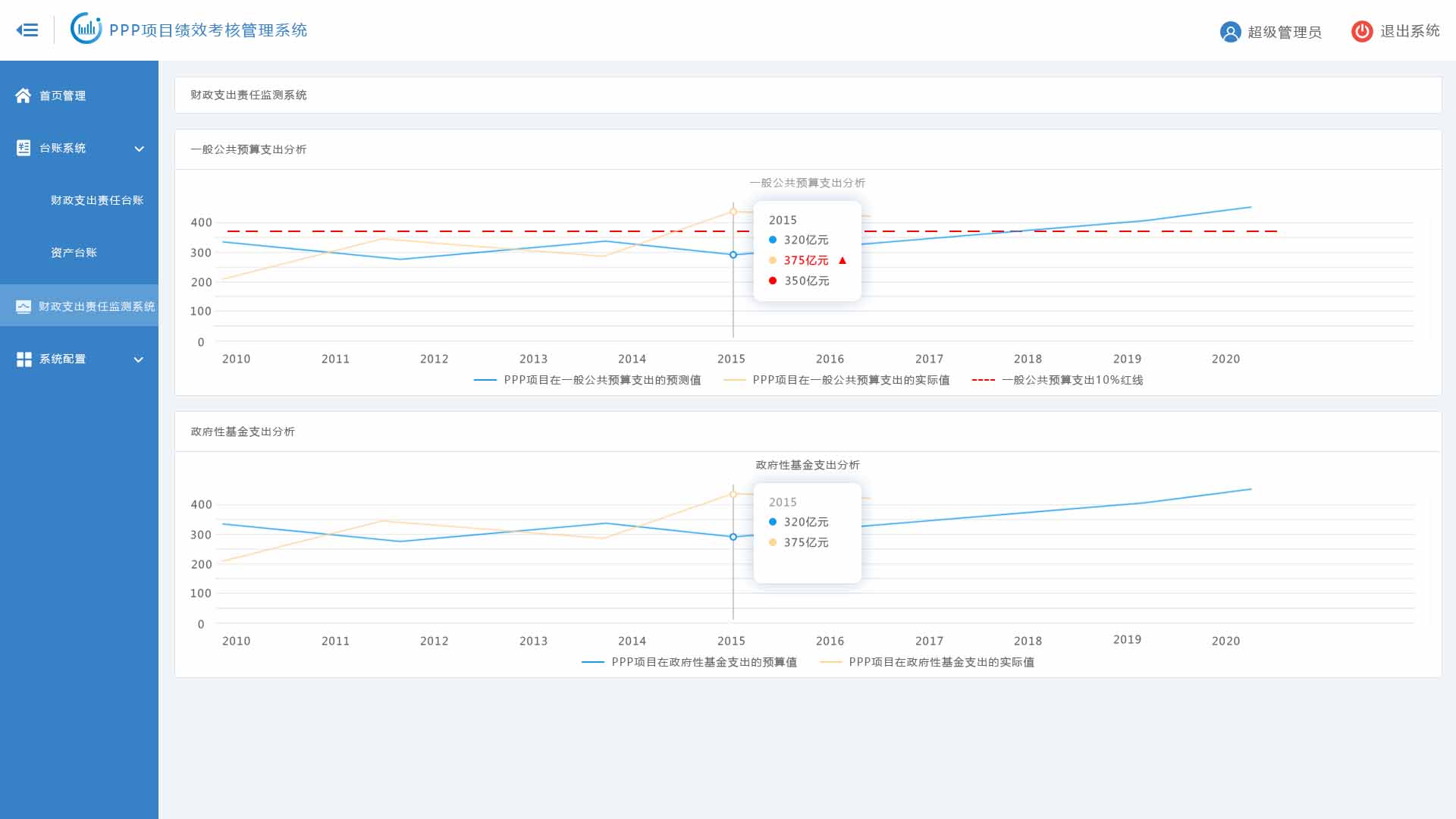Click the red power logout icon
Screen dimensions: 1456x819
coord(1362,31)
